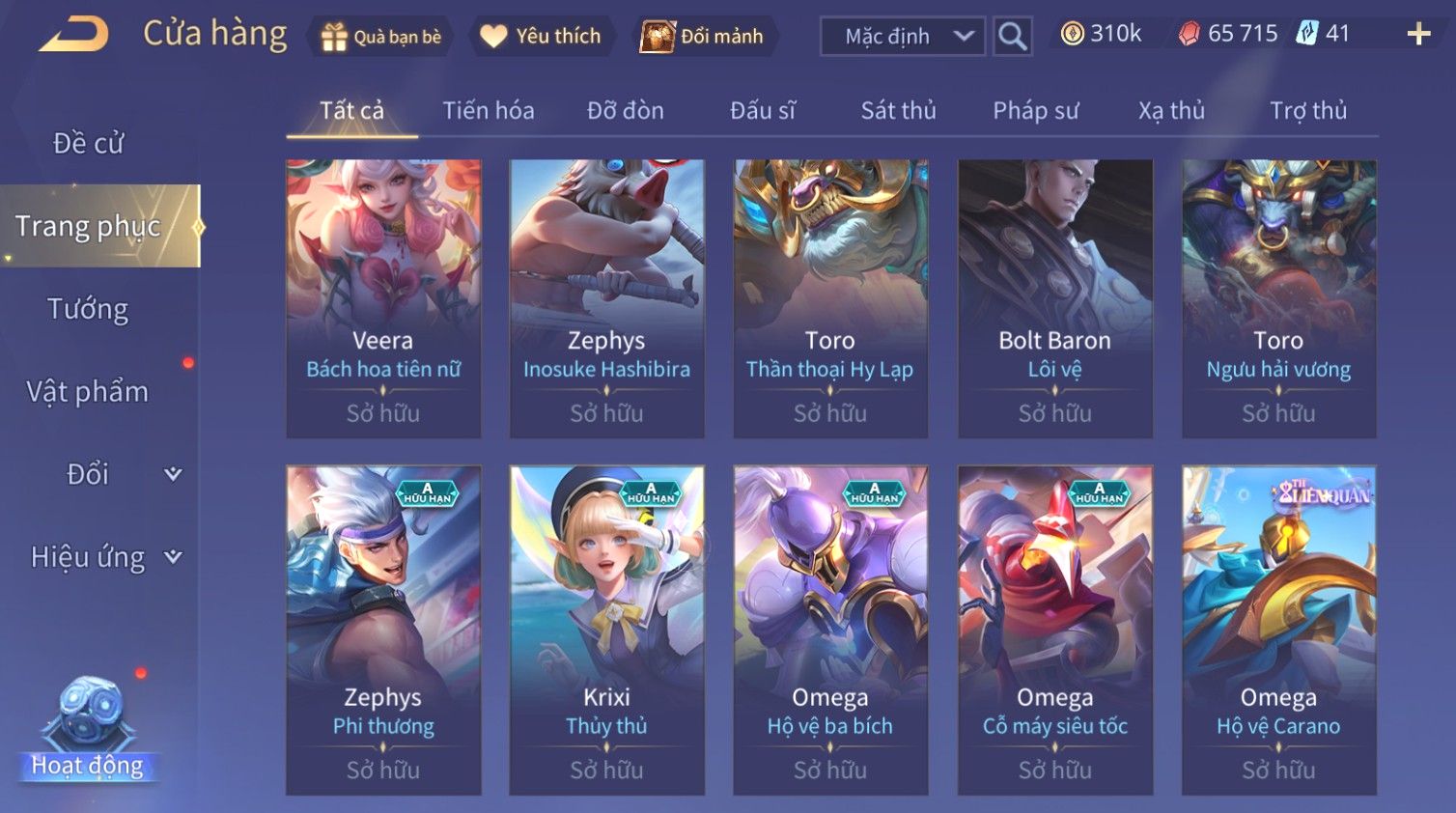This screenshot has width=1456, height=813.
Task: Open Quà bạn bè gift icon
Action: (334, 37)
